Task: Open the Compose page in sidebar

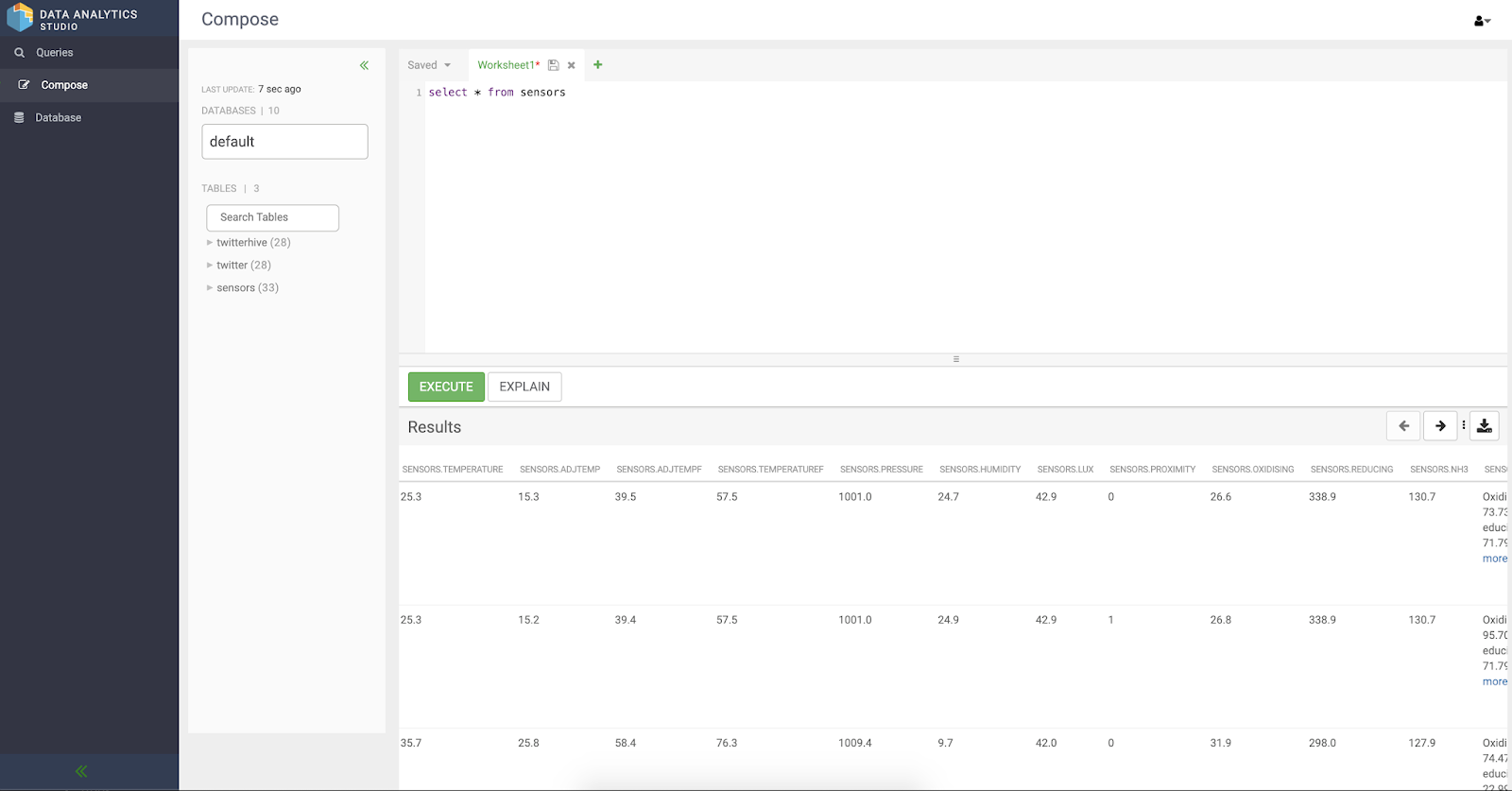Action: [x=89, y=85]
